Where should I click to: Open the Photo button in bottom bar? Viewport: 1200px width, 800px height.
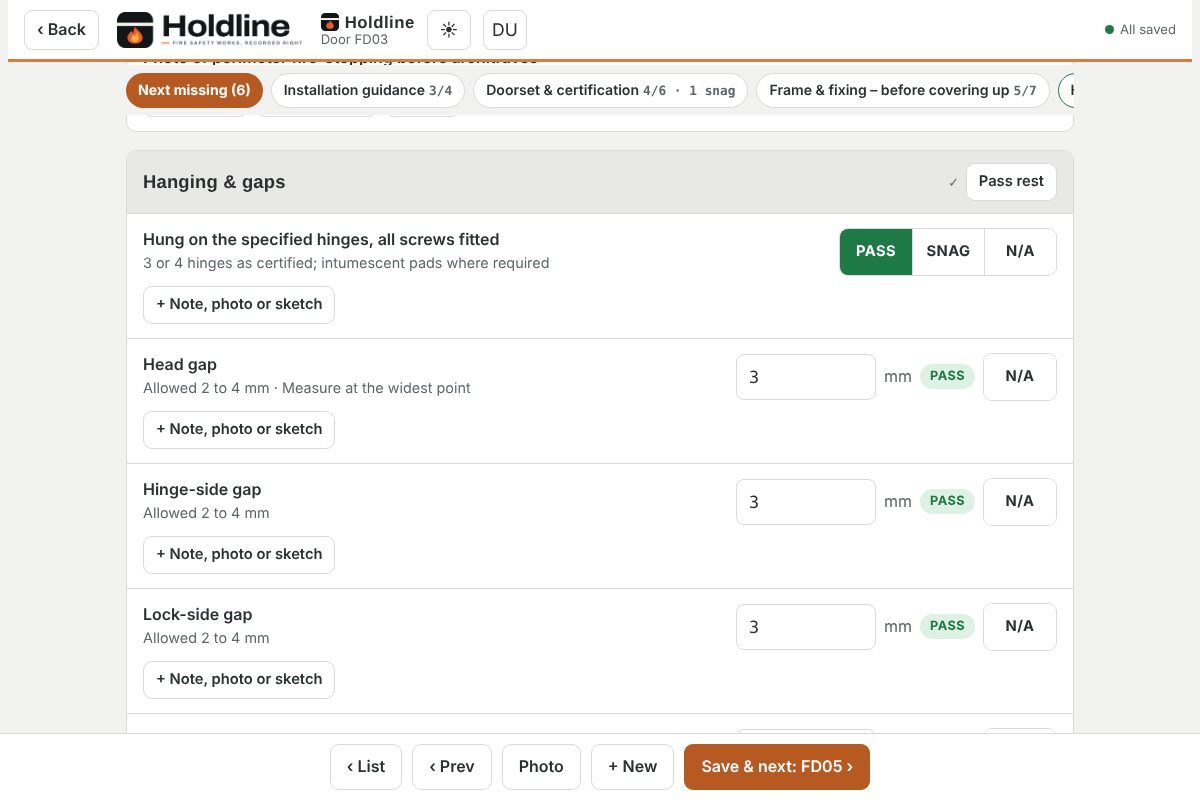[x=541, y=767]
